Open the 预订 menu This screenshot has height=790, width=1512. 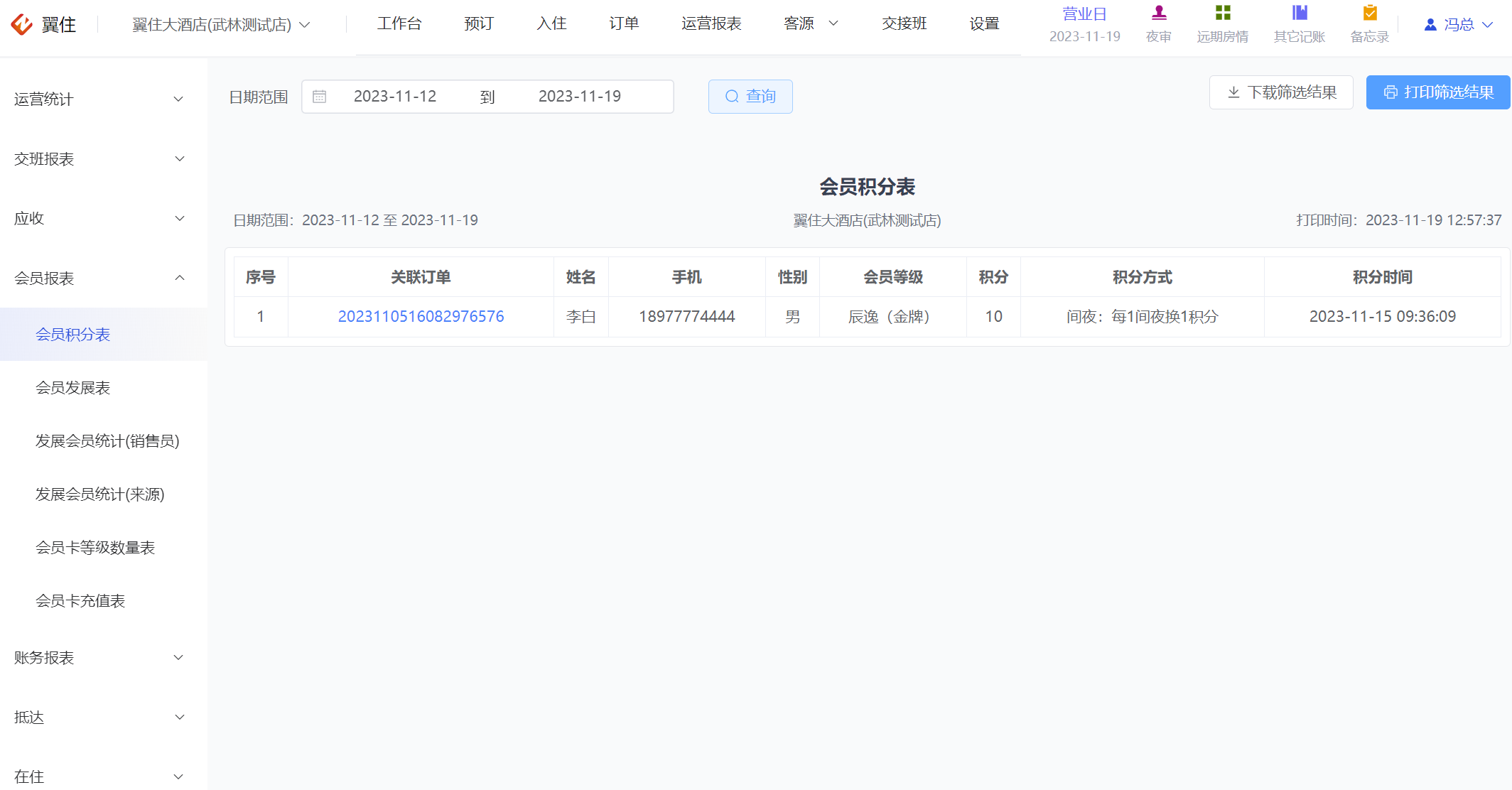click(x=479, y=23)
